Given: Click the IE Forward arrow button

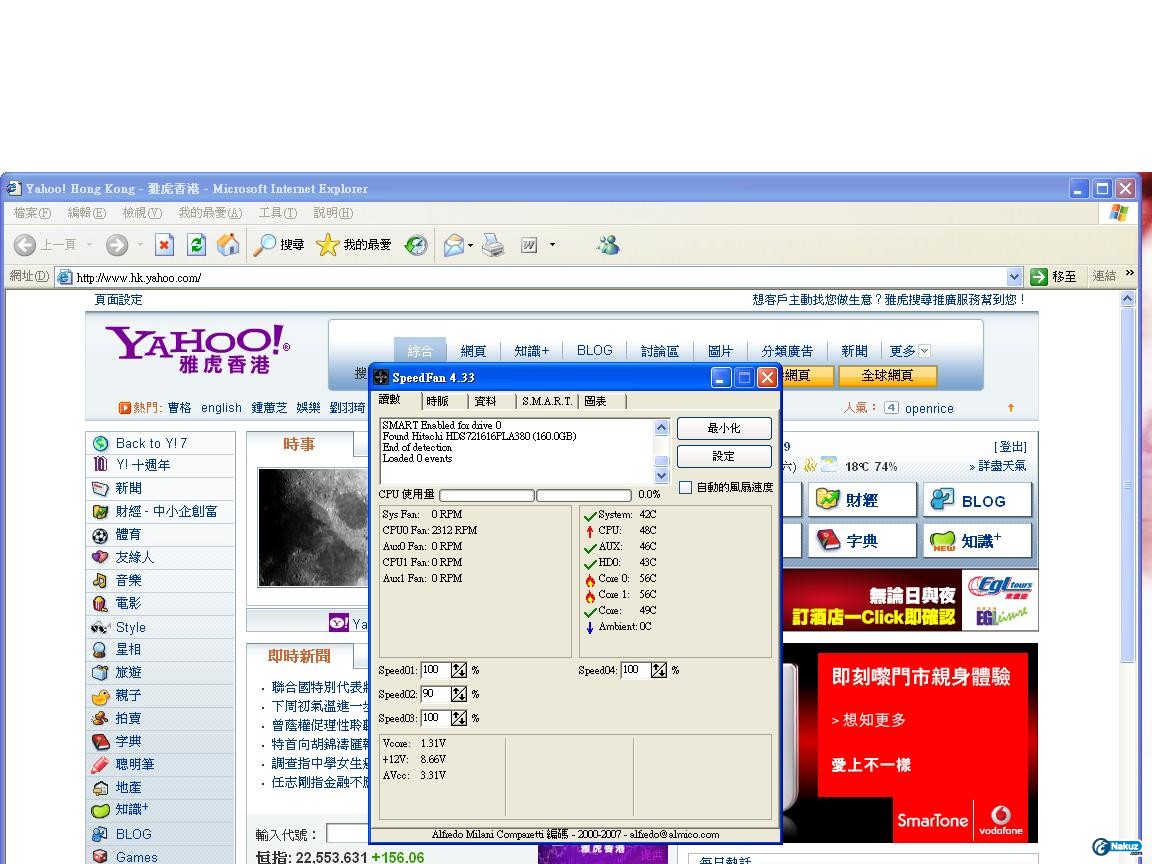Looking at the screenshot, I should click(x=117, y=245).
